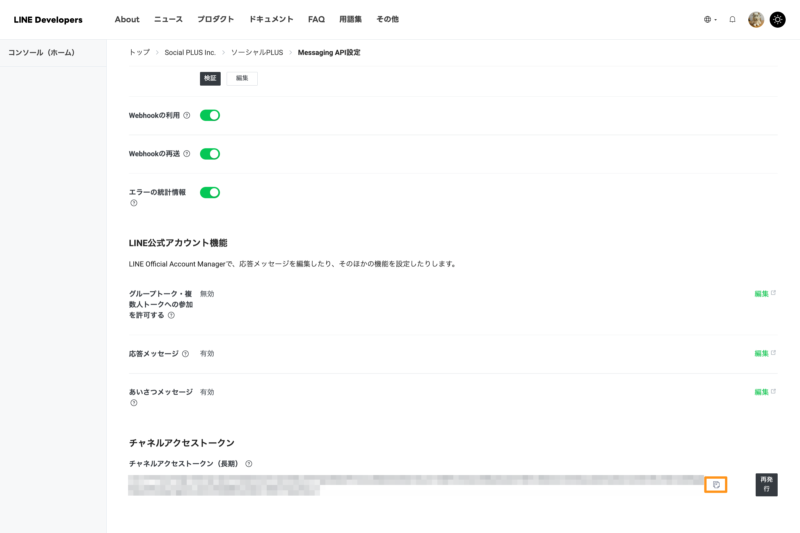This screenshot has height=533, width=800.
Task: Click the 編集 button beside 検証
Action: [x=242, y=79]
